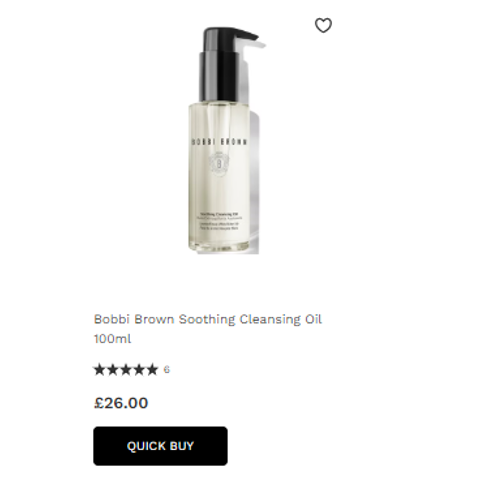The width and height of the screenshot is (480, 480).
Task: Open the Bobbi Brown Soothing Cleansing Oil product page
Action: (207, 329)
